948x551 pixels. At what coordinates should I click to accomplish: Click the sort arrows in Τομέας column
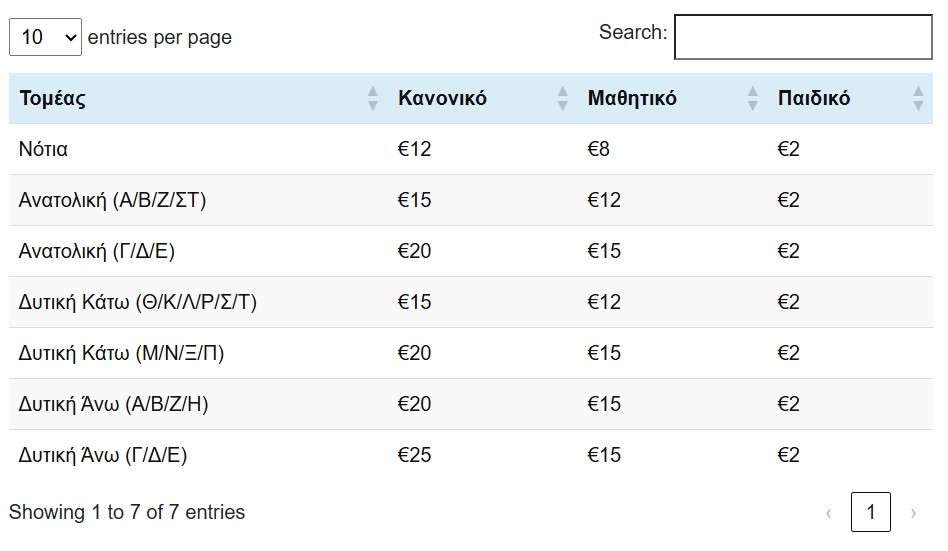tap(373, 98)
